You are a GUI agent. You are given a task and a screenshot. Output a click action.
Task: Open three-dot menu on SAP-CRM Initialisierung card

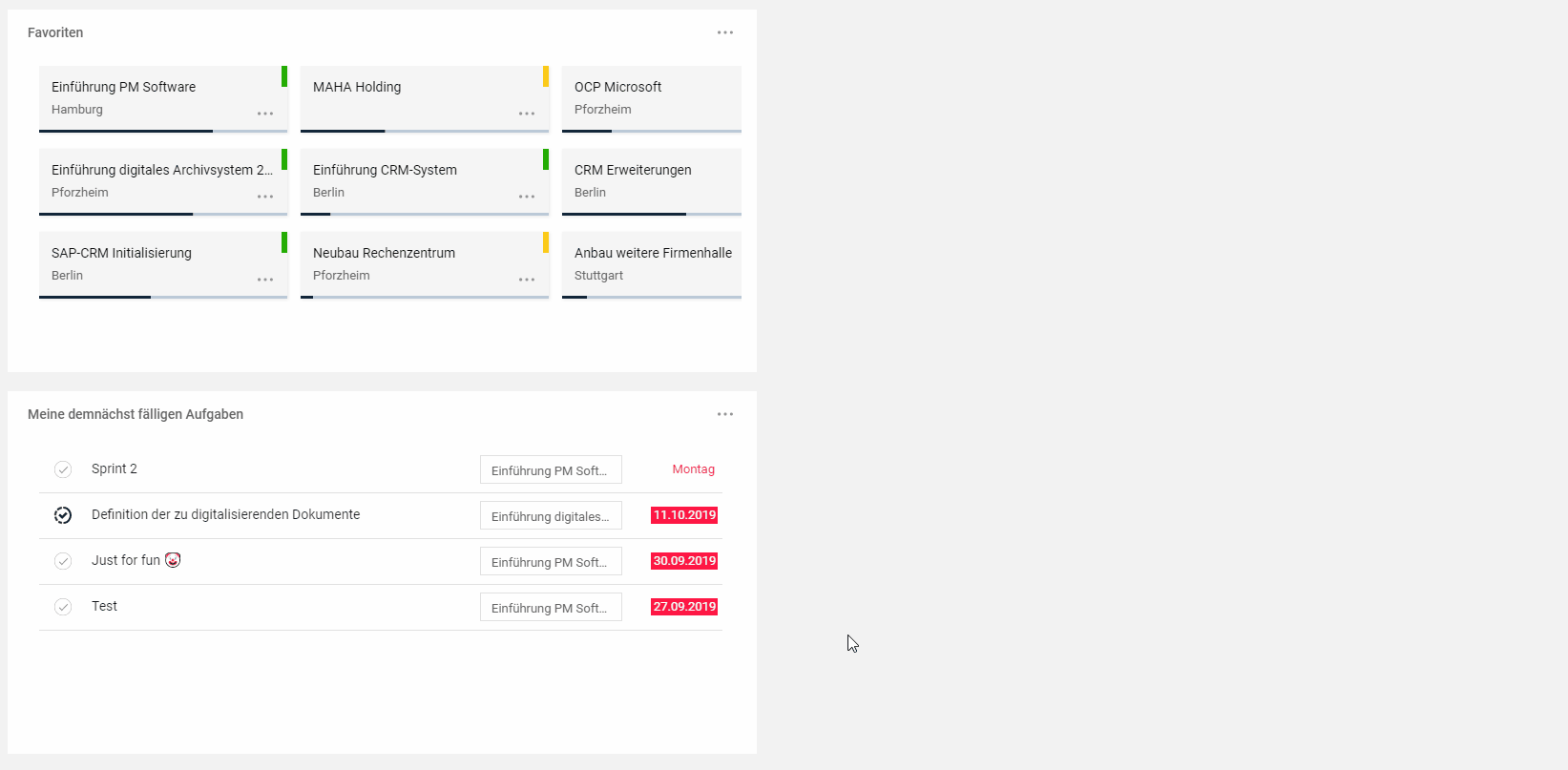pos(265,280)
